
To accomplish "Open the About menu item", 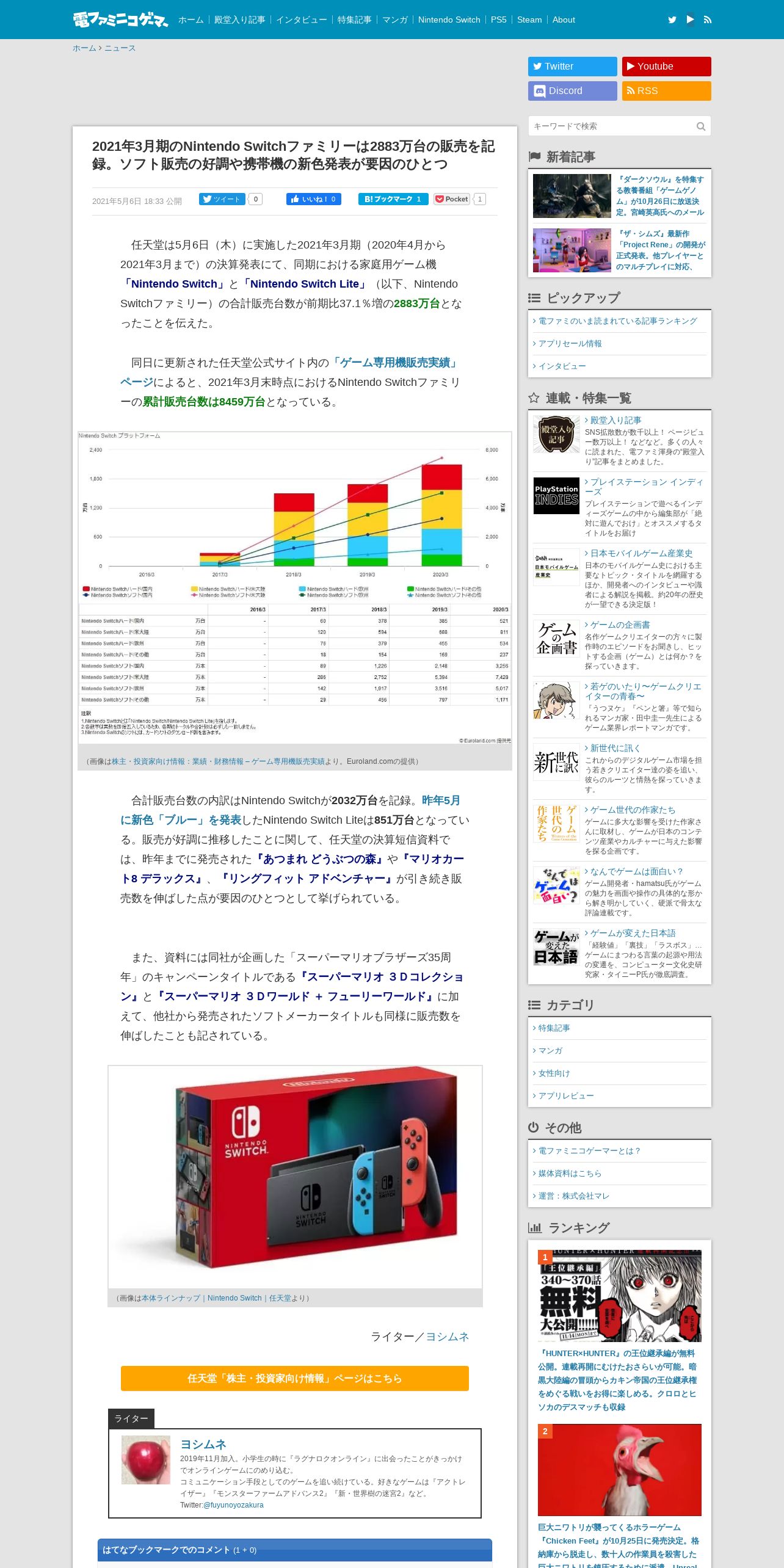I will coord(564,20).
